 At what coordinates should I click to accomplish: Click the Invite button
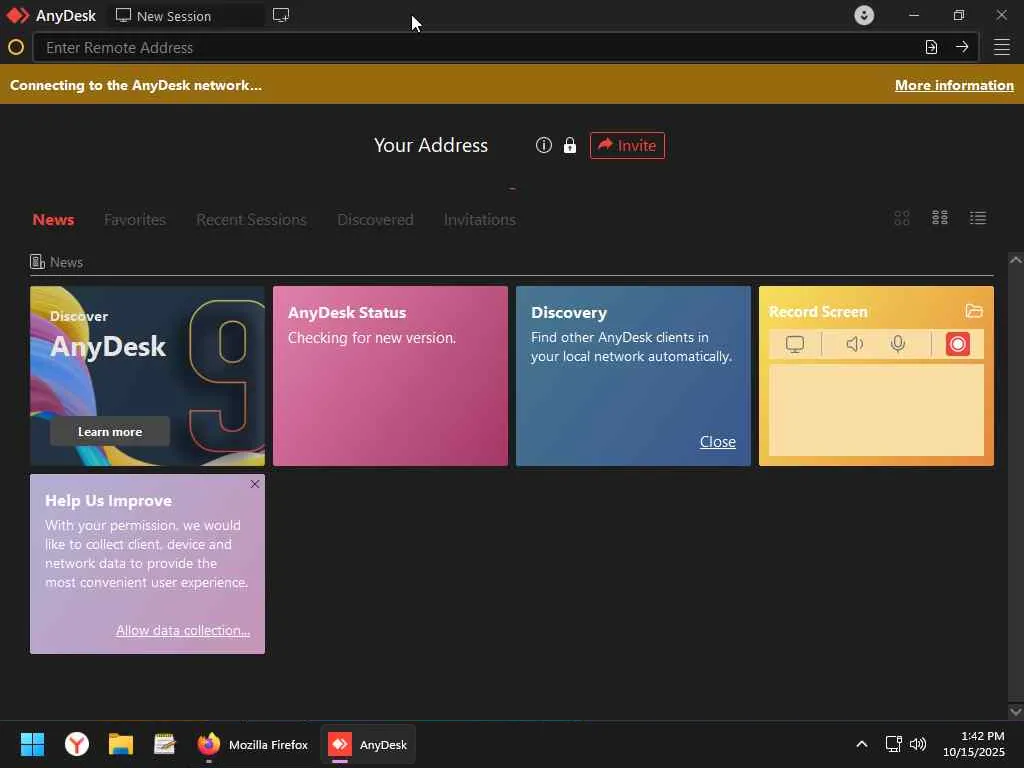click(627, 145)
